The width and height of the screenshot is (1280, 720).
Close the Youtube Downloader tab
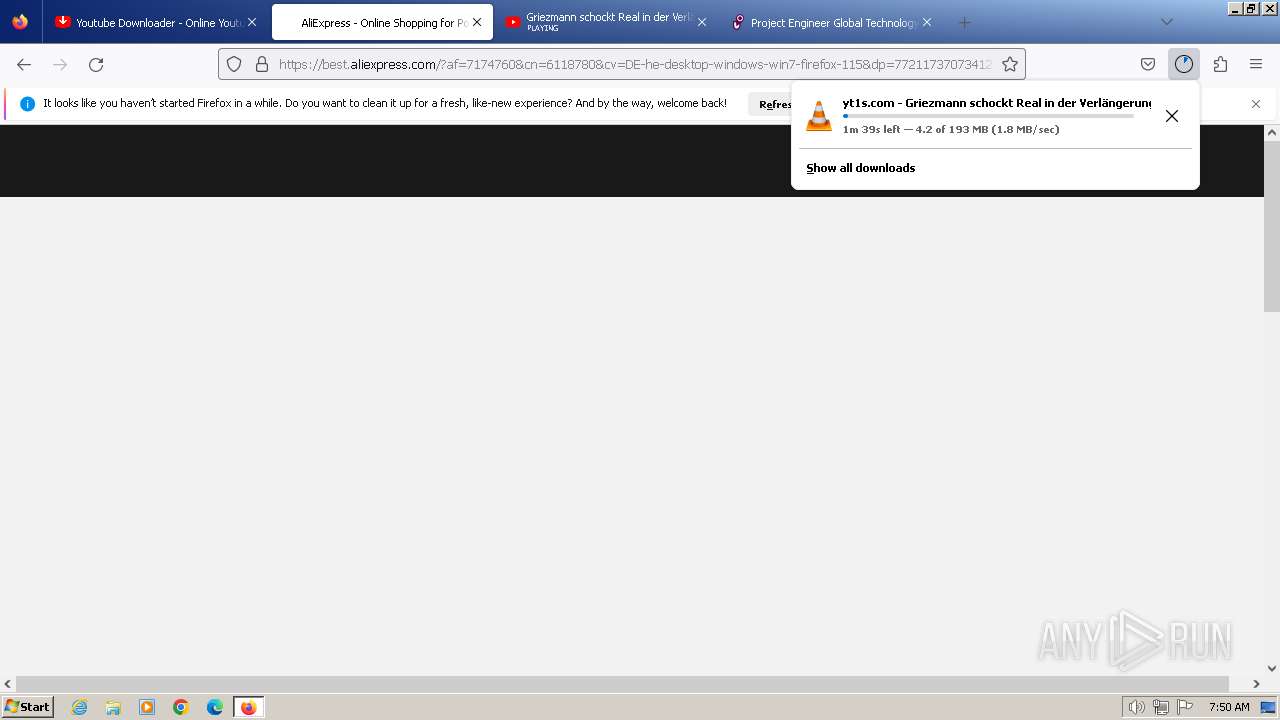point(252,22)
